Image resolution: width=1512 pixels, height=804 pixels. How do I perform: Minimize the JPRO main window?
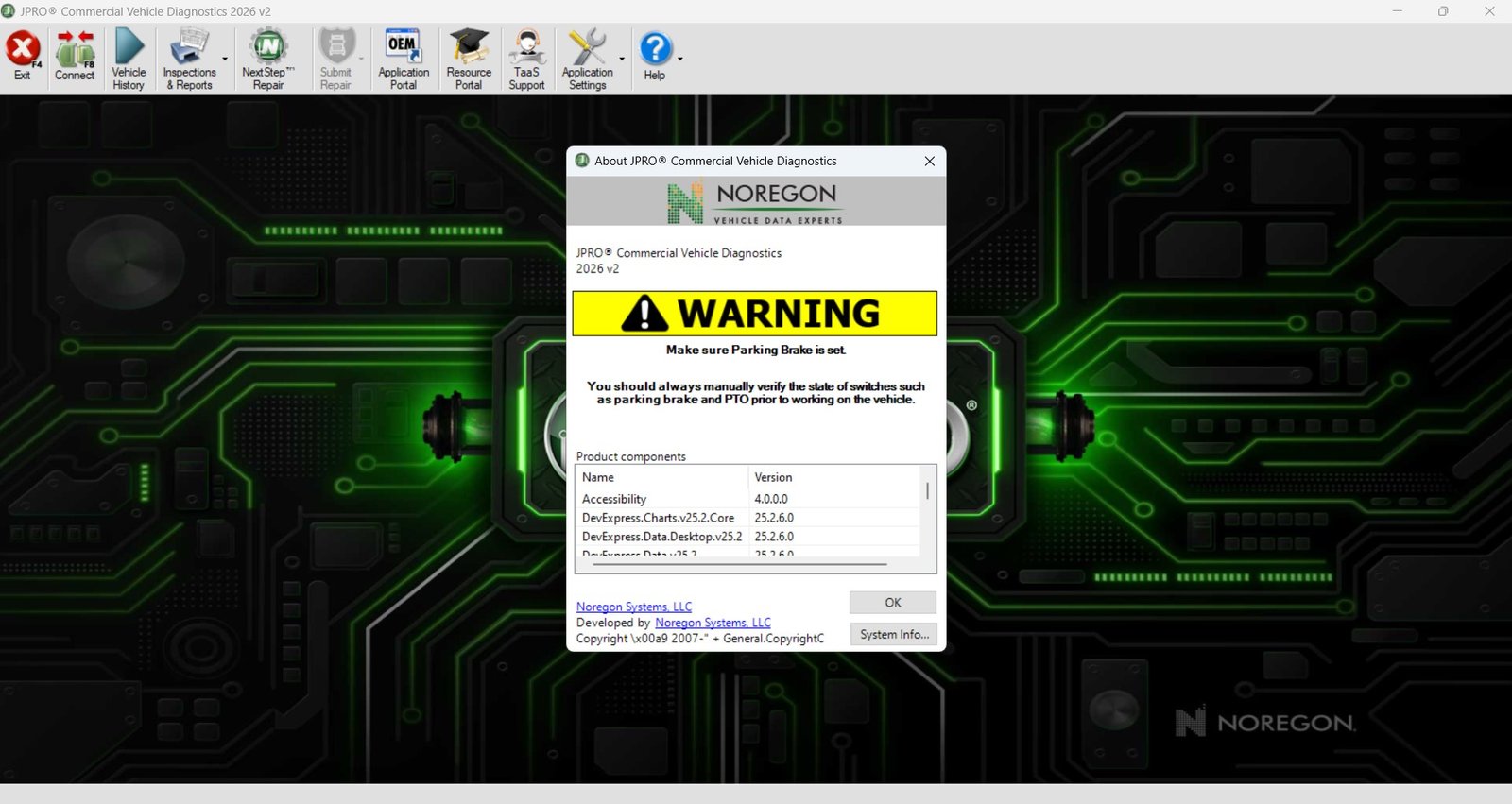click(1398, 11)
